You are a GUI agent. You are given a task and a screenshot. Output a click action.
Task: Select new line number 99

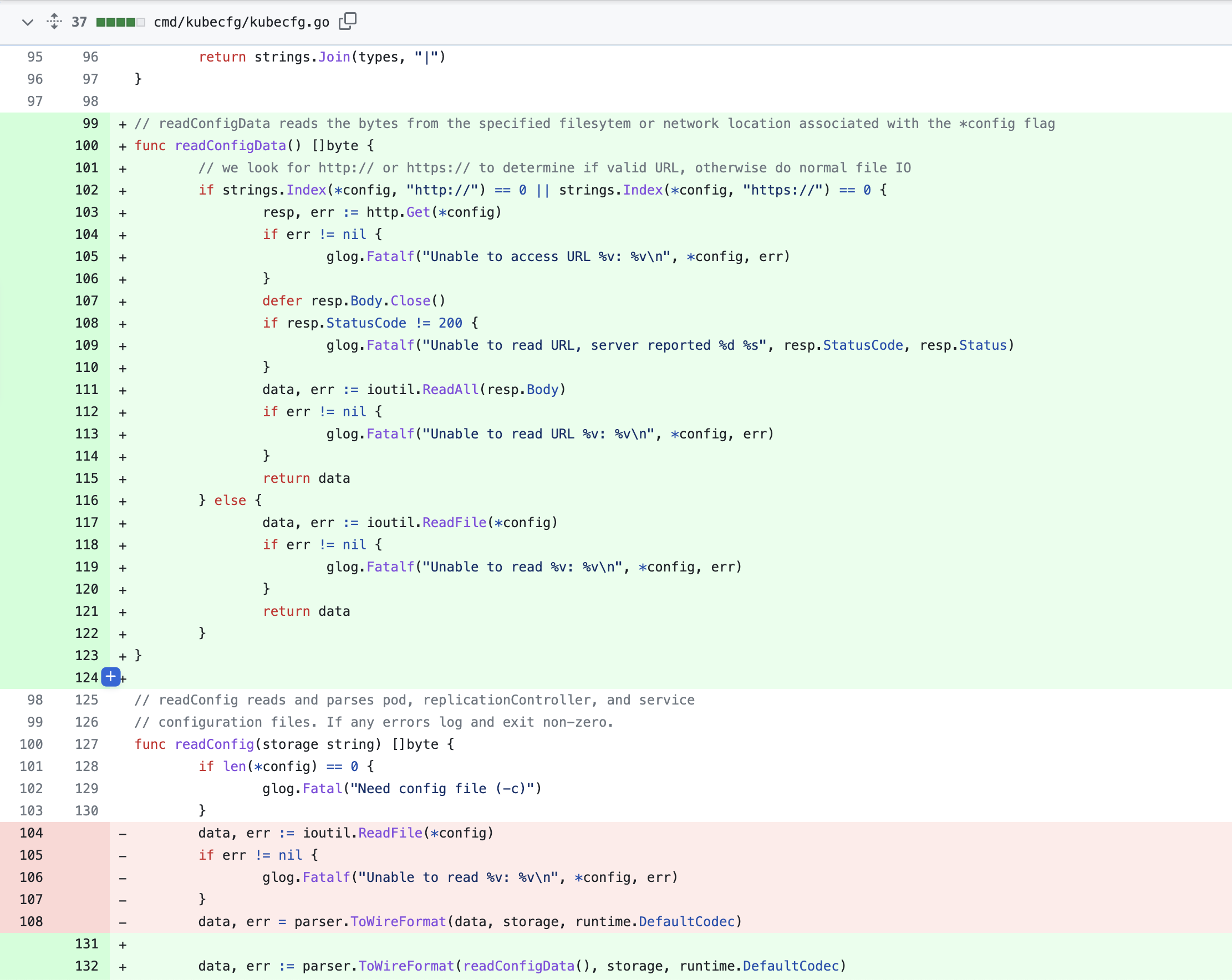coord(90,124)
